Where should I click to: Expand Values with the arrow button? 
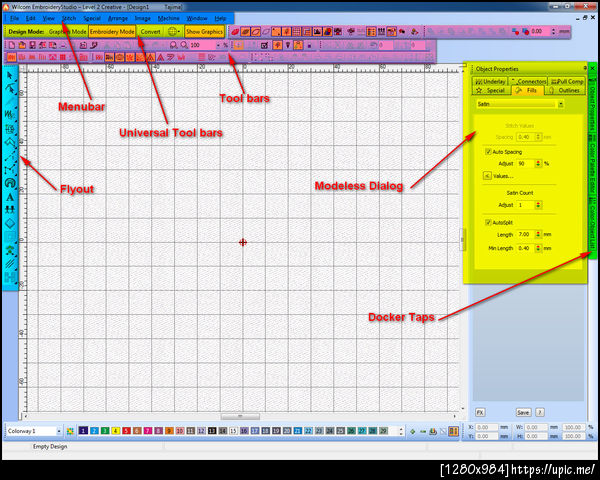tap(487, 176)
